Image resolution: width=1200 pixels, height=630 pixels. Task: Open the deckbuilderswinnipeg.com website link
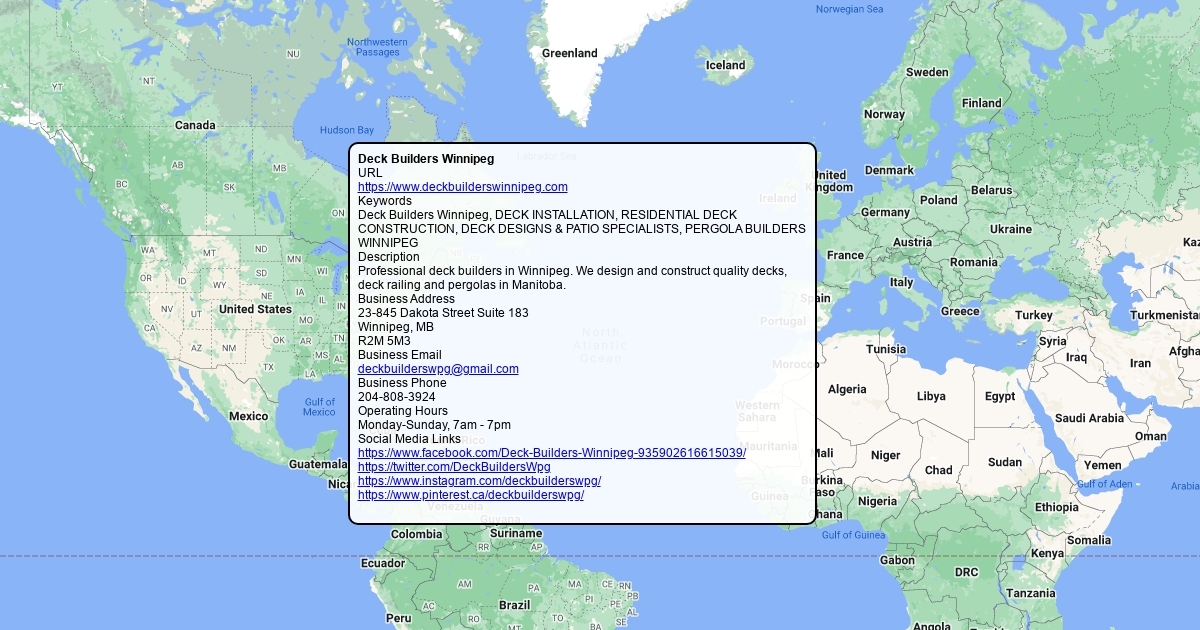tap(462, 187)
